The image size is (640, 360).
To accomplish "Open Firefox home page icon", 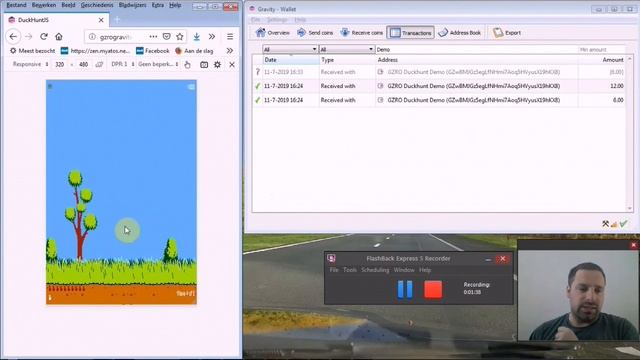I will pos(59,37).
